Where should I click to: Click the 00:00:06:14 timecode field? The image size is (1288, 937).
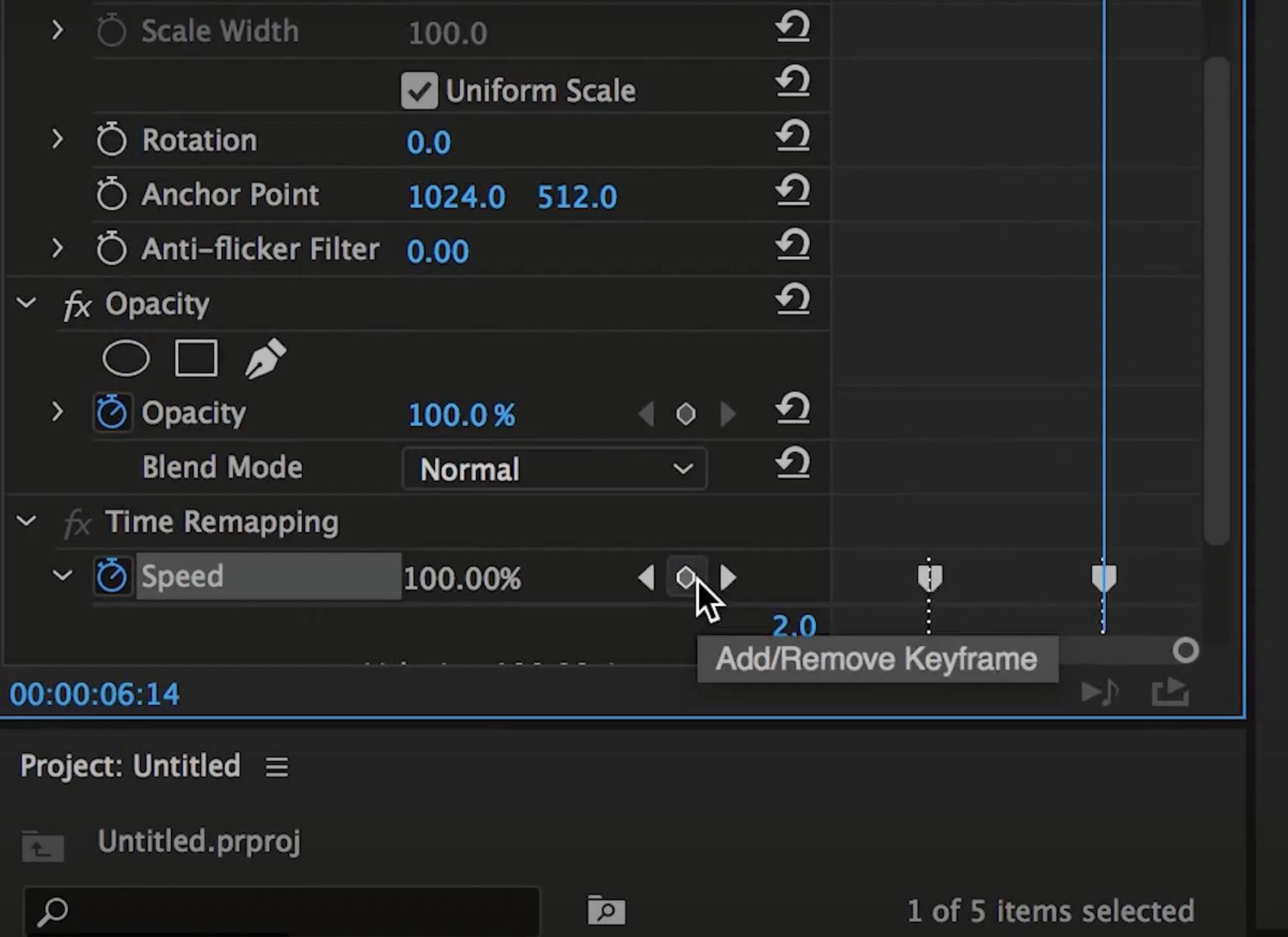94,693
